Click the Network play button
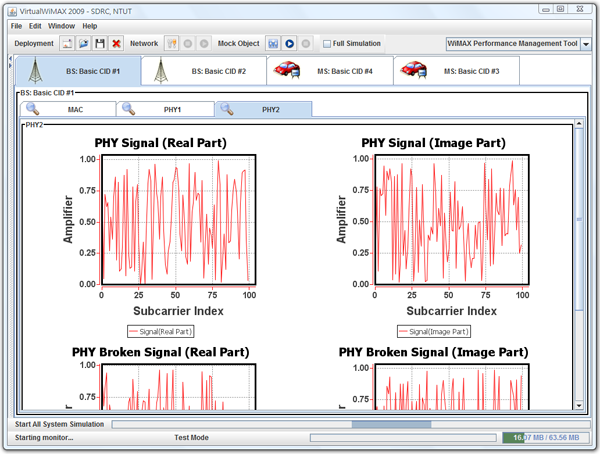Image resolution: width=600 pixels, height=454 pixels. 204,44
